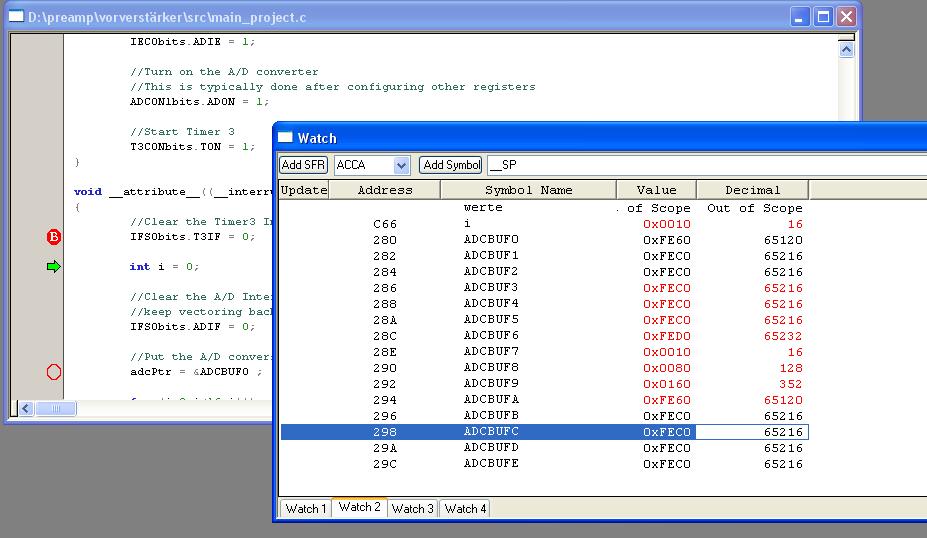Select the ADCBUFD symbol name

(x=491, y=448)
